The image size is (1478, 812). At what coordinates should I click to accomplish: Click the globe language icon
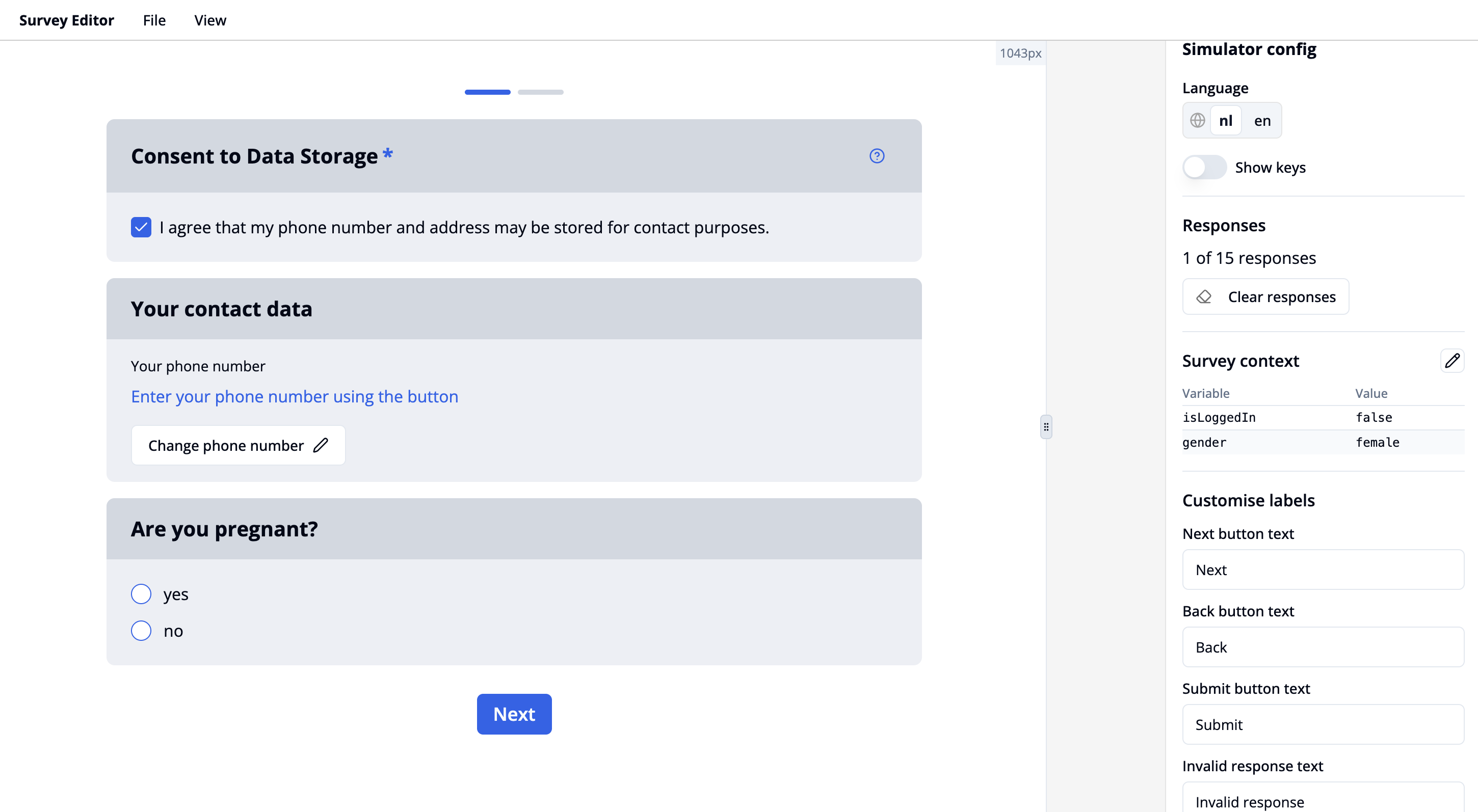pos(1197,120)
